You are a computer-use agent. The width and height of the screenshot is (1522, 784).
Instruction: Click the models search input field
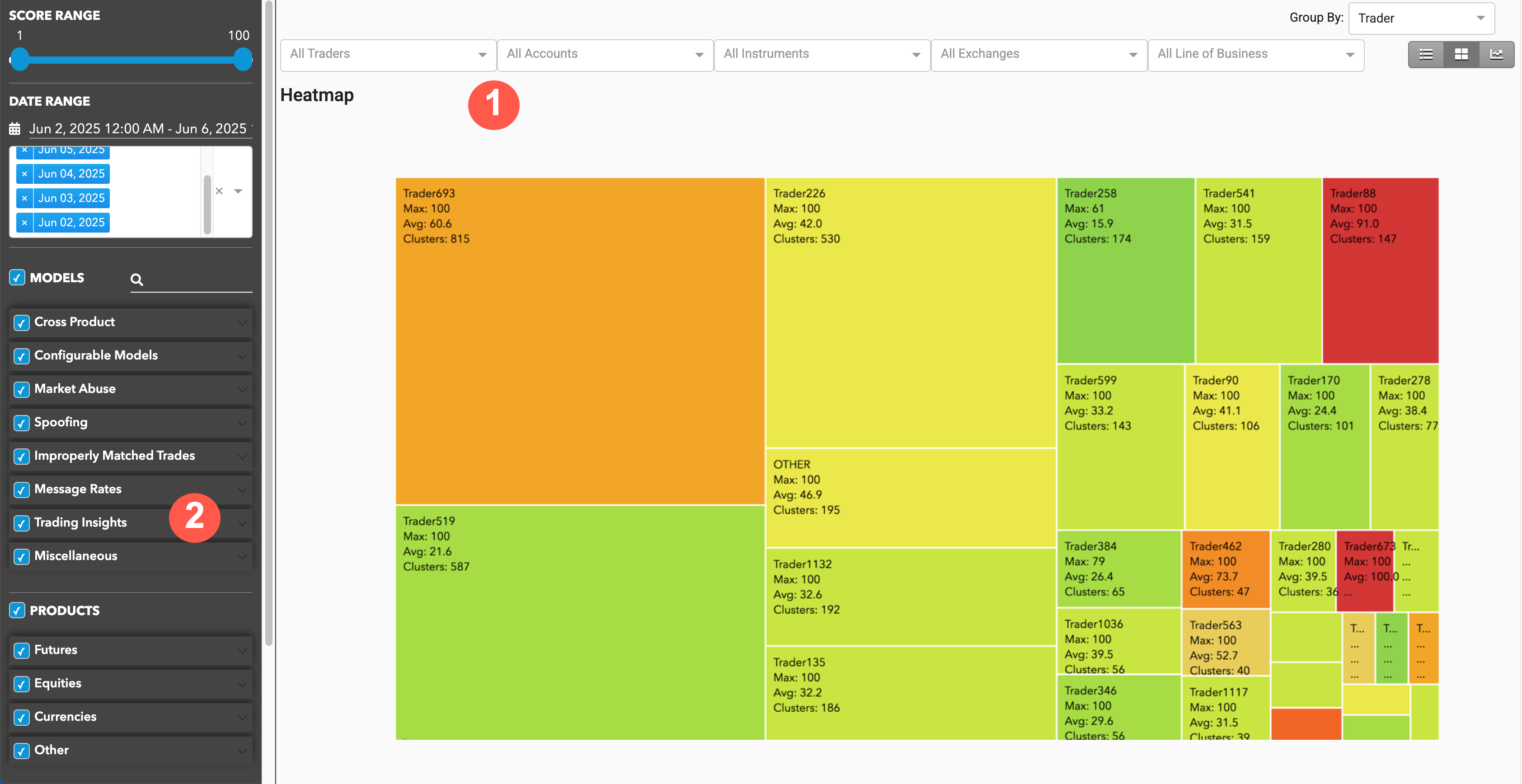tap(198, 280)
